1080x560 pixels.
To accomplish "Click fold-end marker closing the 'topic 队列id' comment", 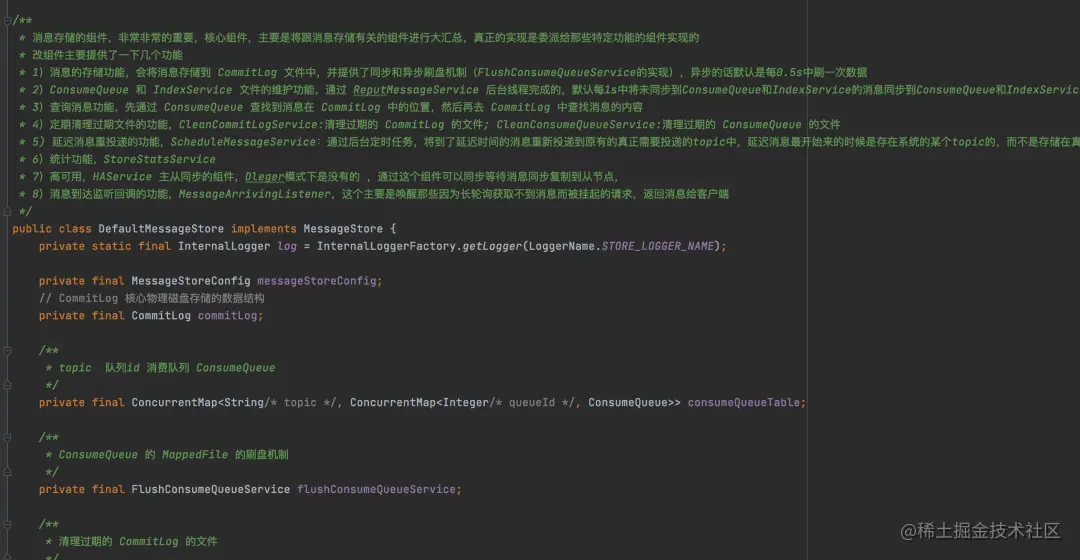I will click(7, 385).
